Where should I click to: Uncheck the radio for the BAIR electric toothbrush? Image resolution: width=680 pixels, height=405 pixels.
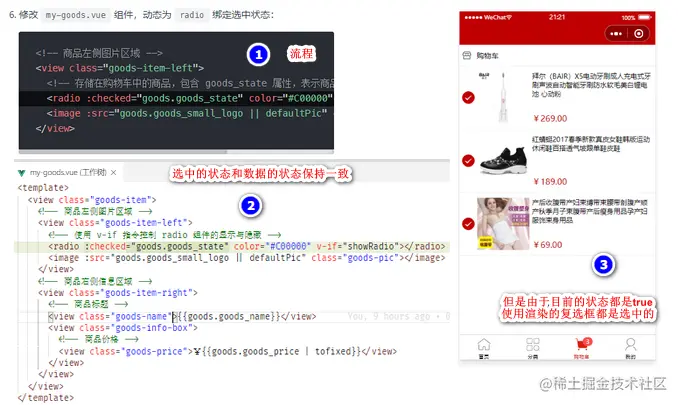tap(468, 98)
